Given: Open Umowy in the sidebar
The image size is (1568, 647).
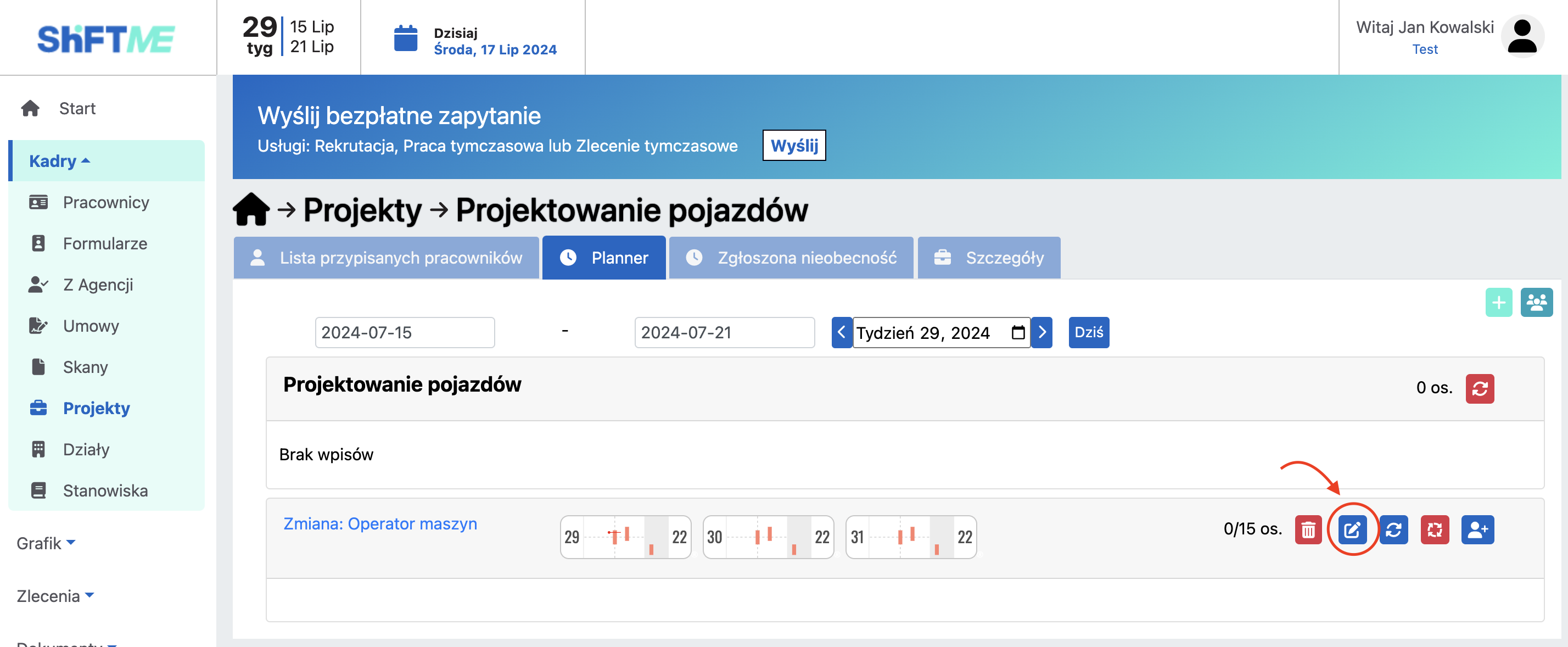Looking at the screenshot, I should click(91, 326).
